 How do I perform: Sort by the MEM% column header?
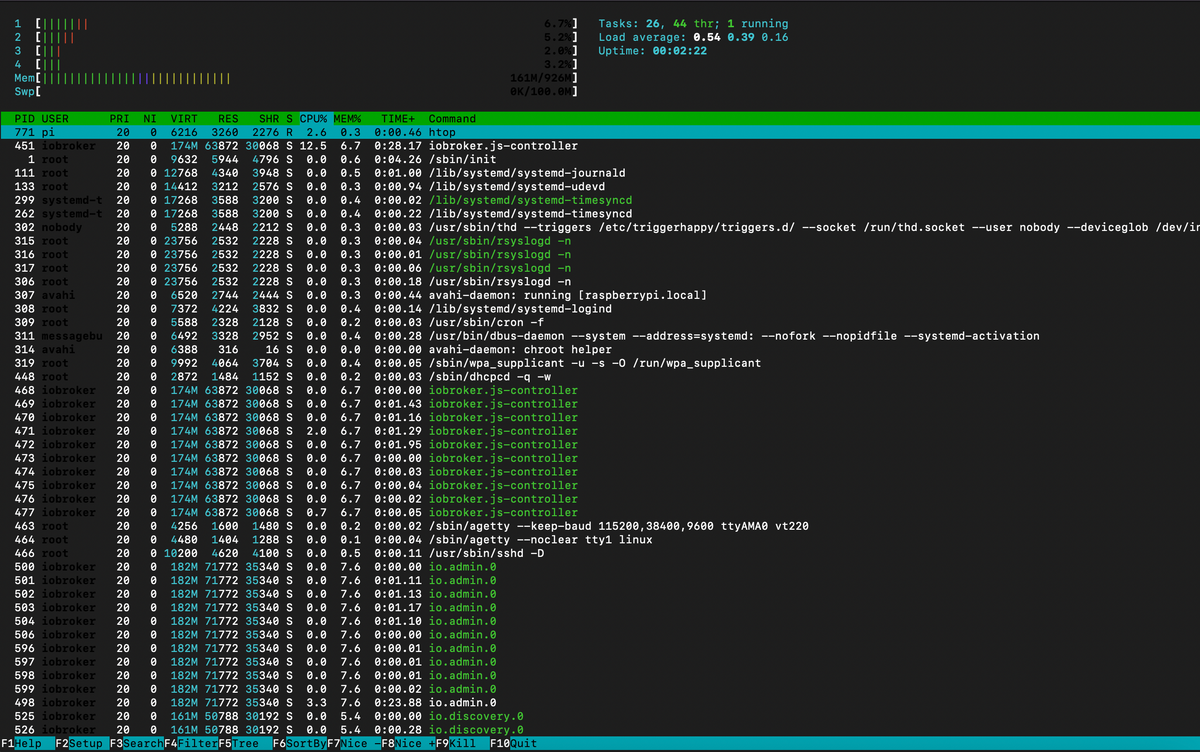349,119
